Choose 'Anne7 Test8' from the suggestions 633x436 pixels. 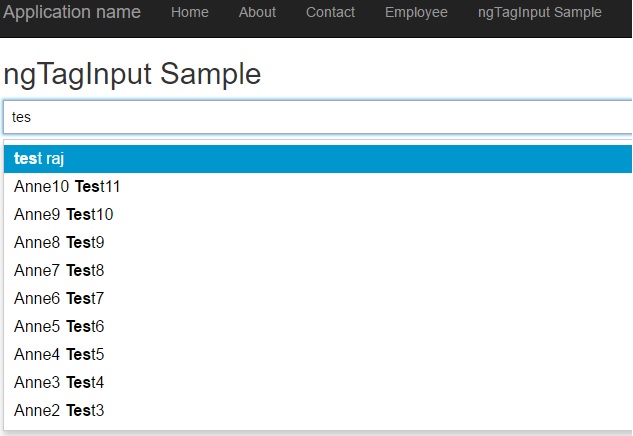[59, 271]
